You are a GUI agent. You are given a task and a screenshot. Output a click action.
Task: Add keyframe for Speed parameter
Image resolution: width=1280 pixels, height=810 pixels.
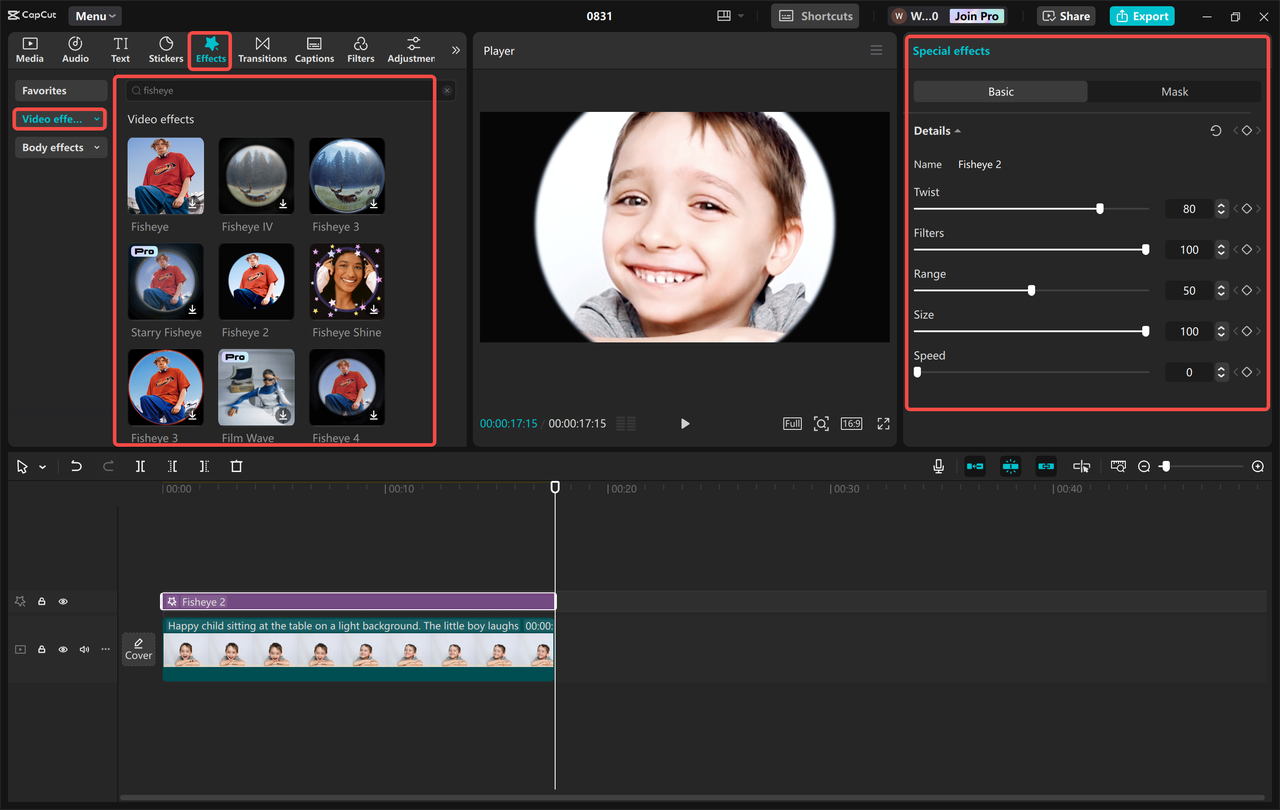(1247, 372)
